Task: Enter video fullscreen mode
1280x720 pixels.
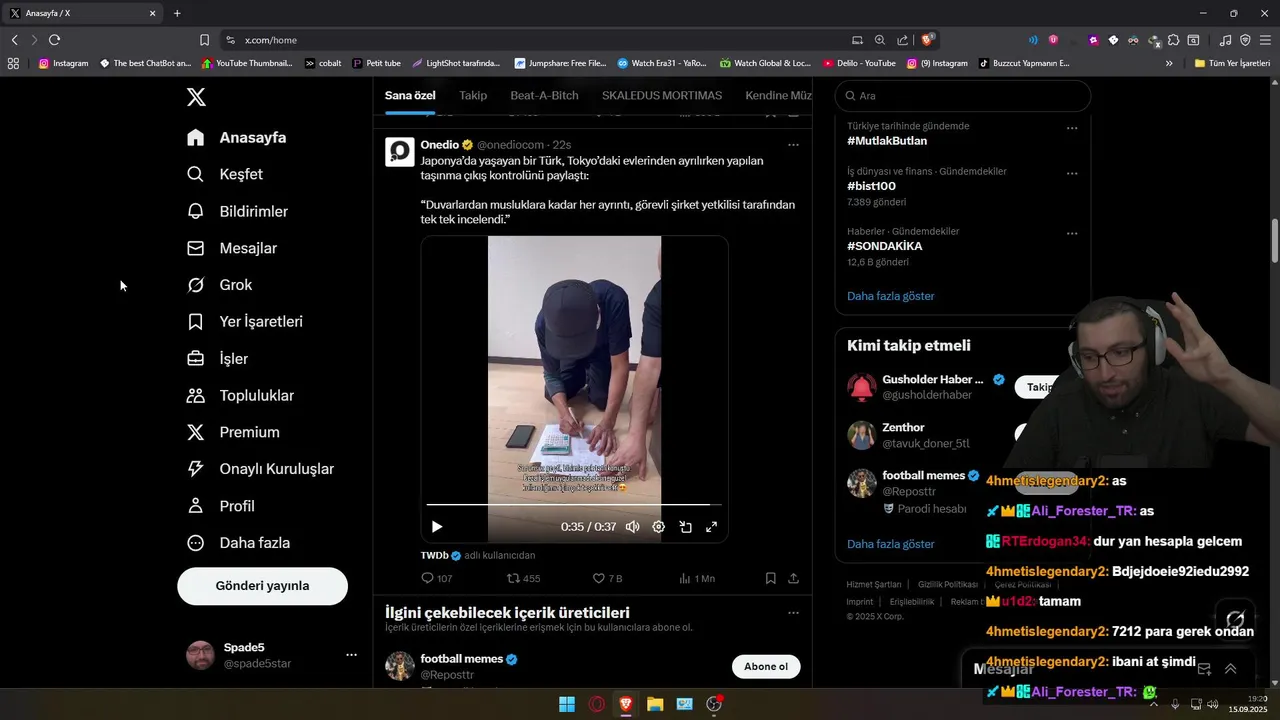Action: pyautogui.click(x=712, y=527)
